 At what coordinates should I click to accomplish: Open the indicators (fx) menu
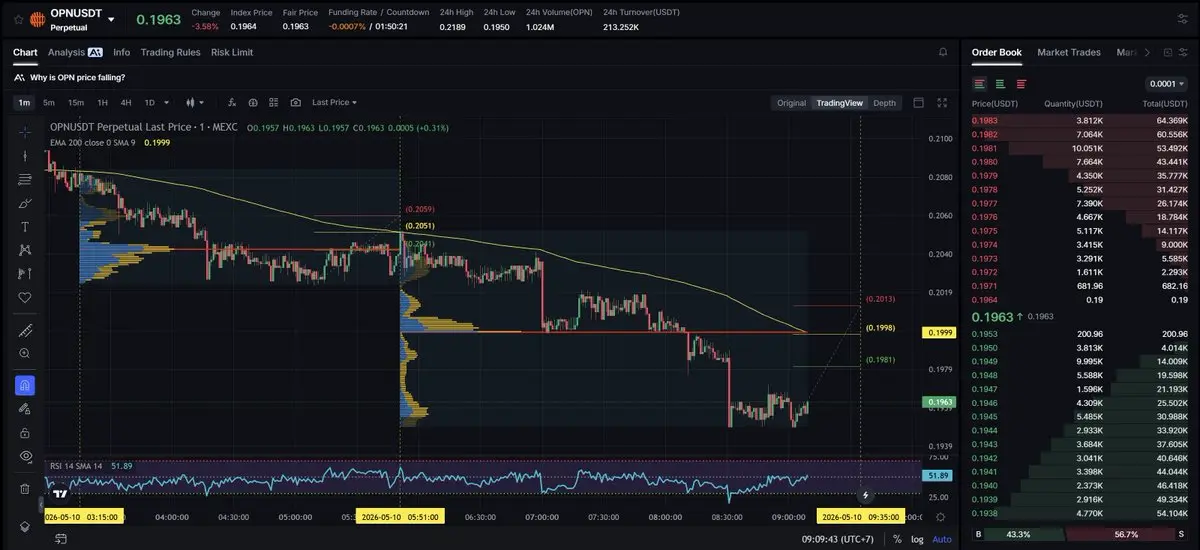pos(231,102)
